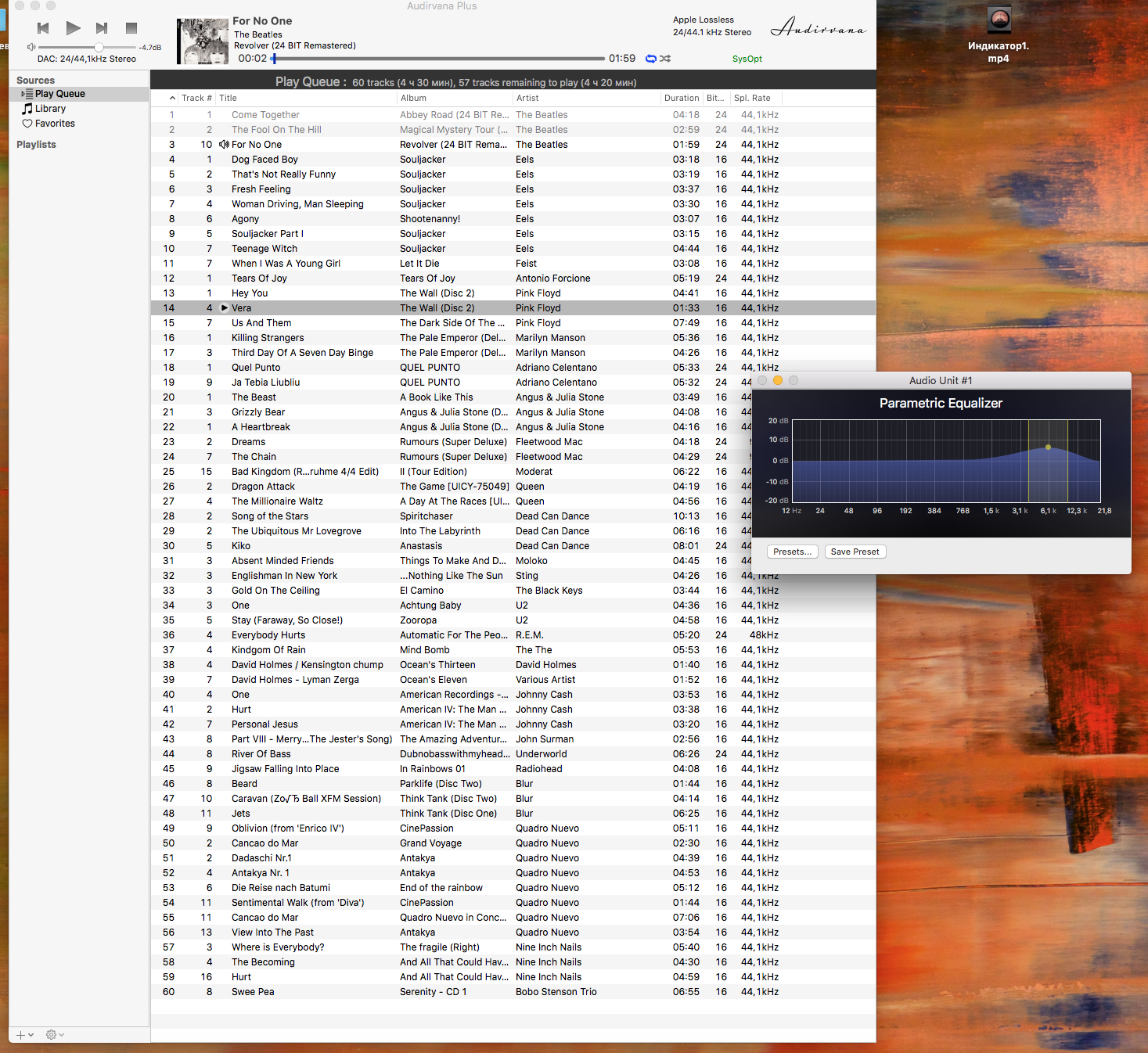Click the speaker volume icon
This screenshot has height=1053, width=1148.
click(31, 47)
